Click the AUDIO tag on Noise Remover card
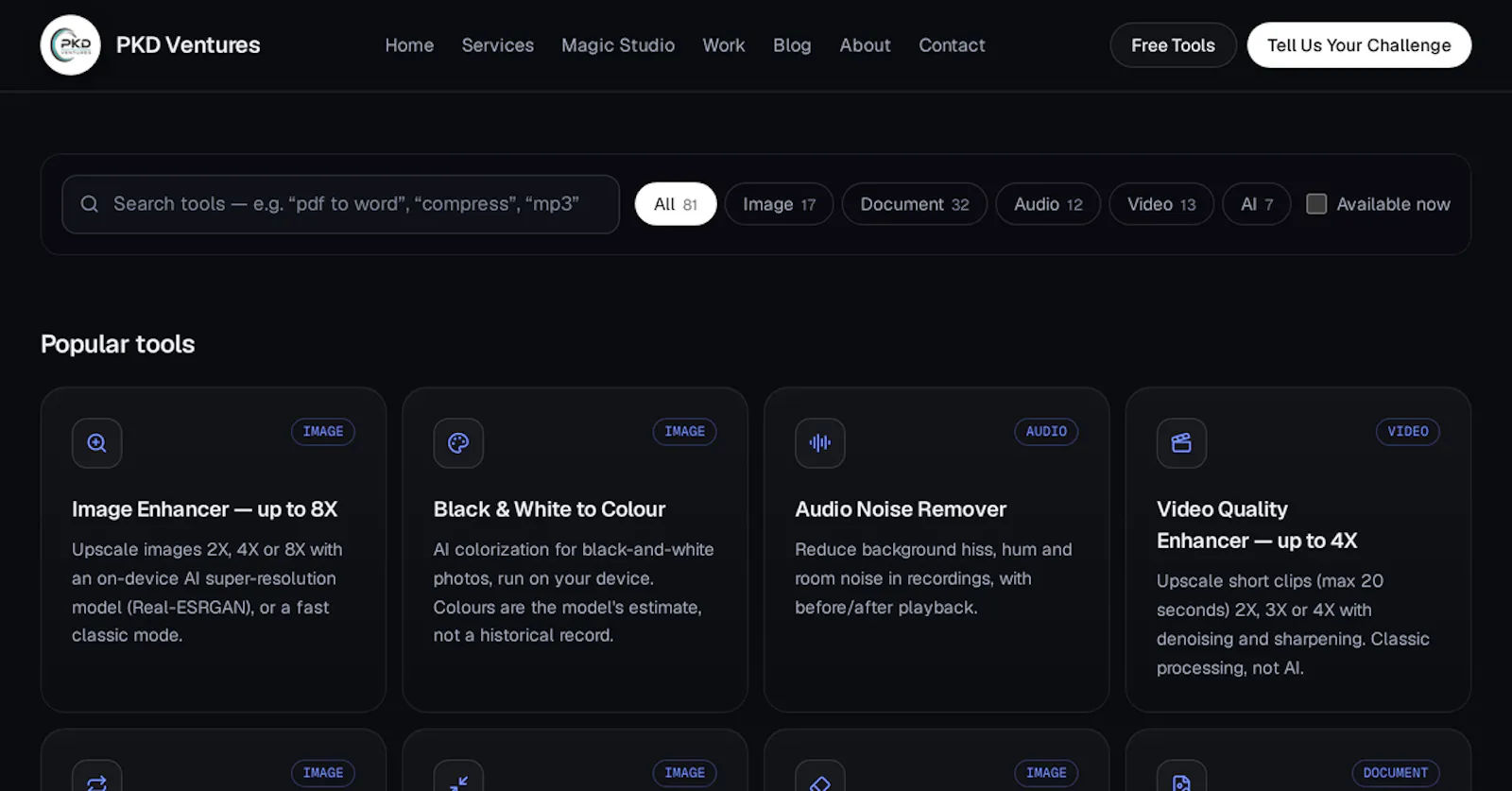 pos(1046,432)
